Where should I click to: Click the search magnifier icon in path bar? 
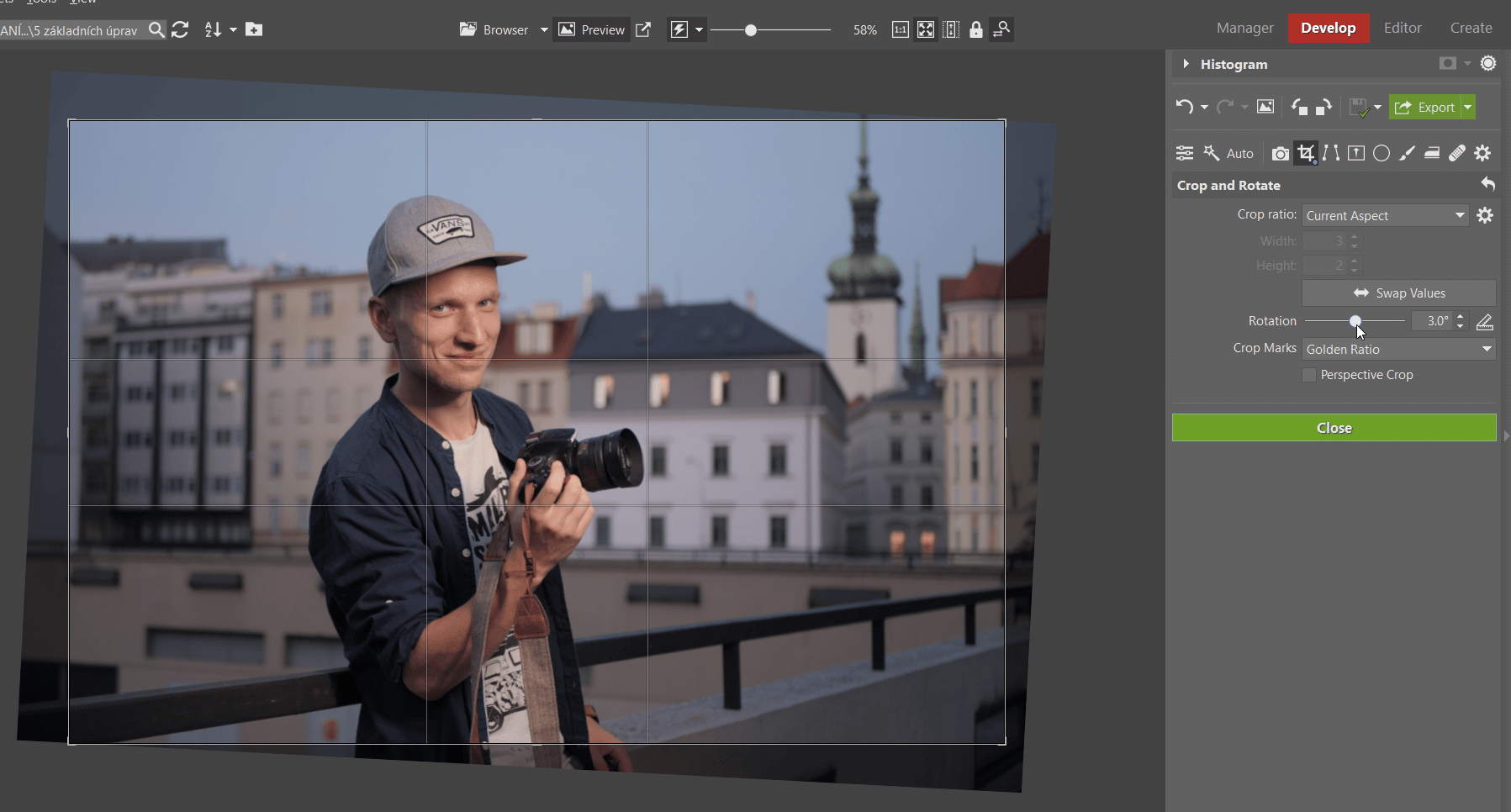[156, 30]
